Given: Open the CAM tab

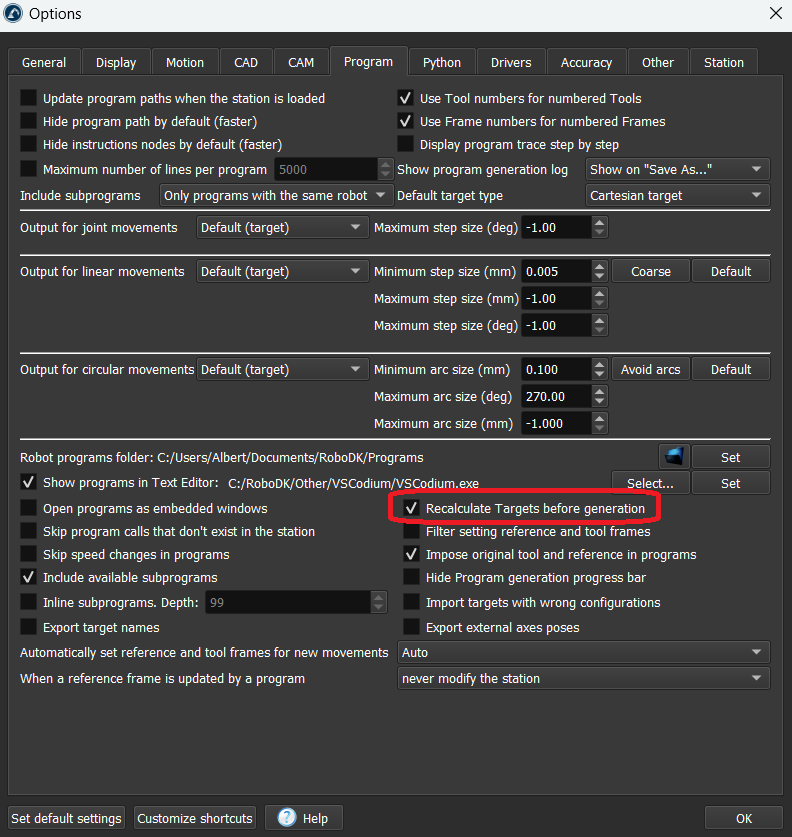Looking at the screenshot, I should tap(301, 62).
